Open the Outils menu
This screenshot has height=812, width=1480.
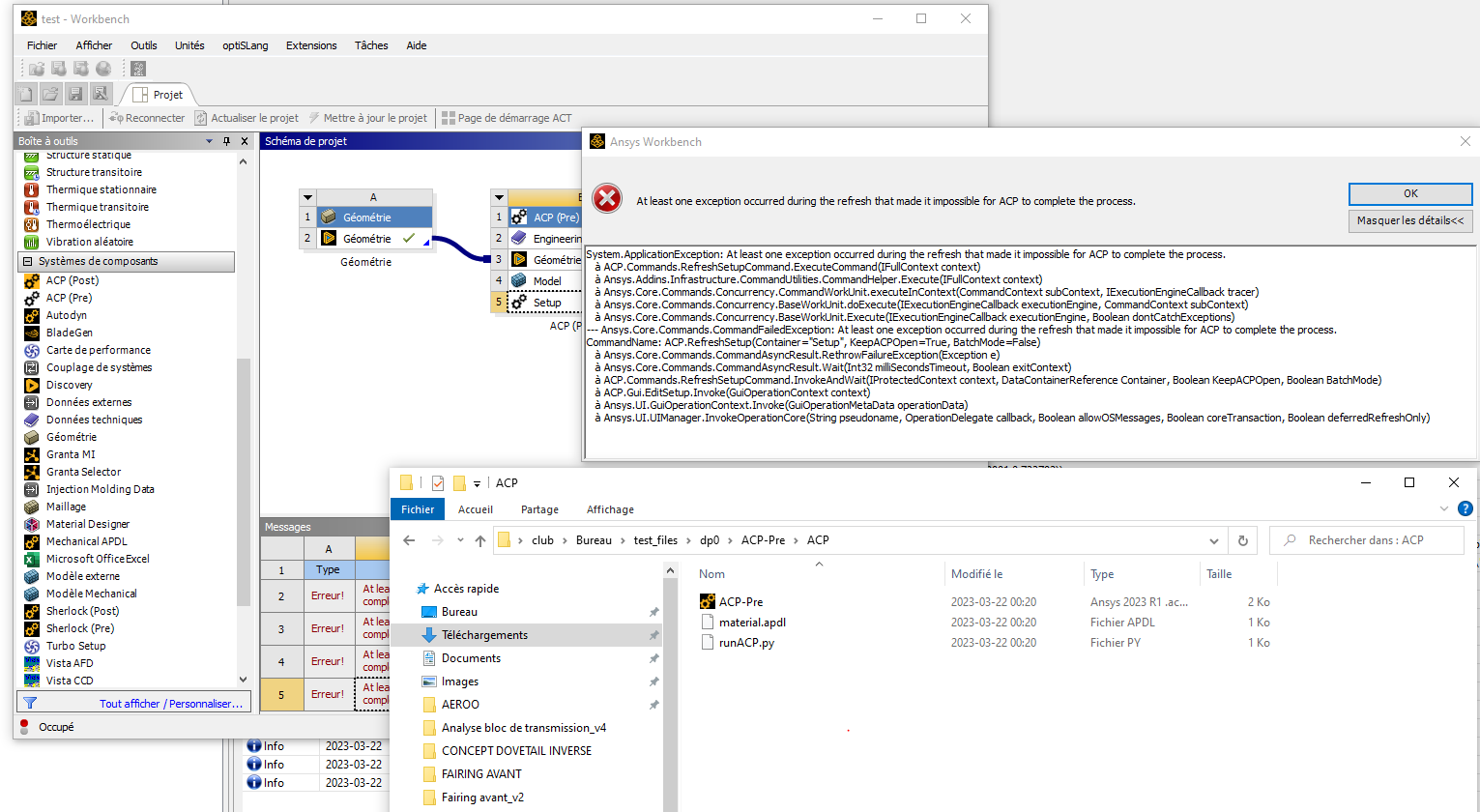(x=144, y=45)
